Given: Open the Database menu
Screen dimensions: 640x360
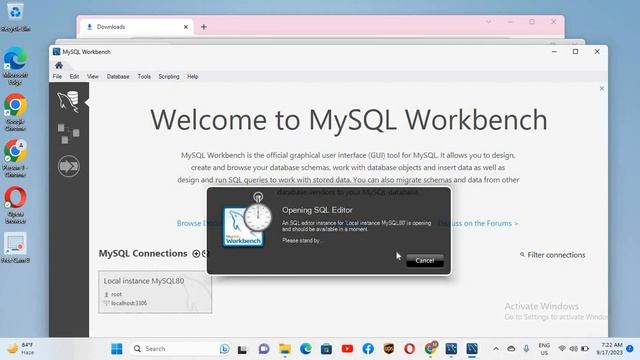Looking at the screenshot, I should [118, 76].
